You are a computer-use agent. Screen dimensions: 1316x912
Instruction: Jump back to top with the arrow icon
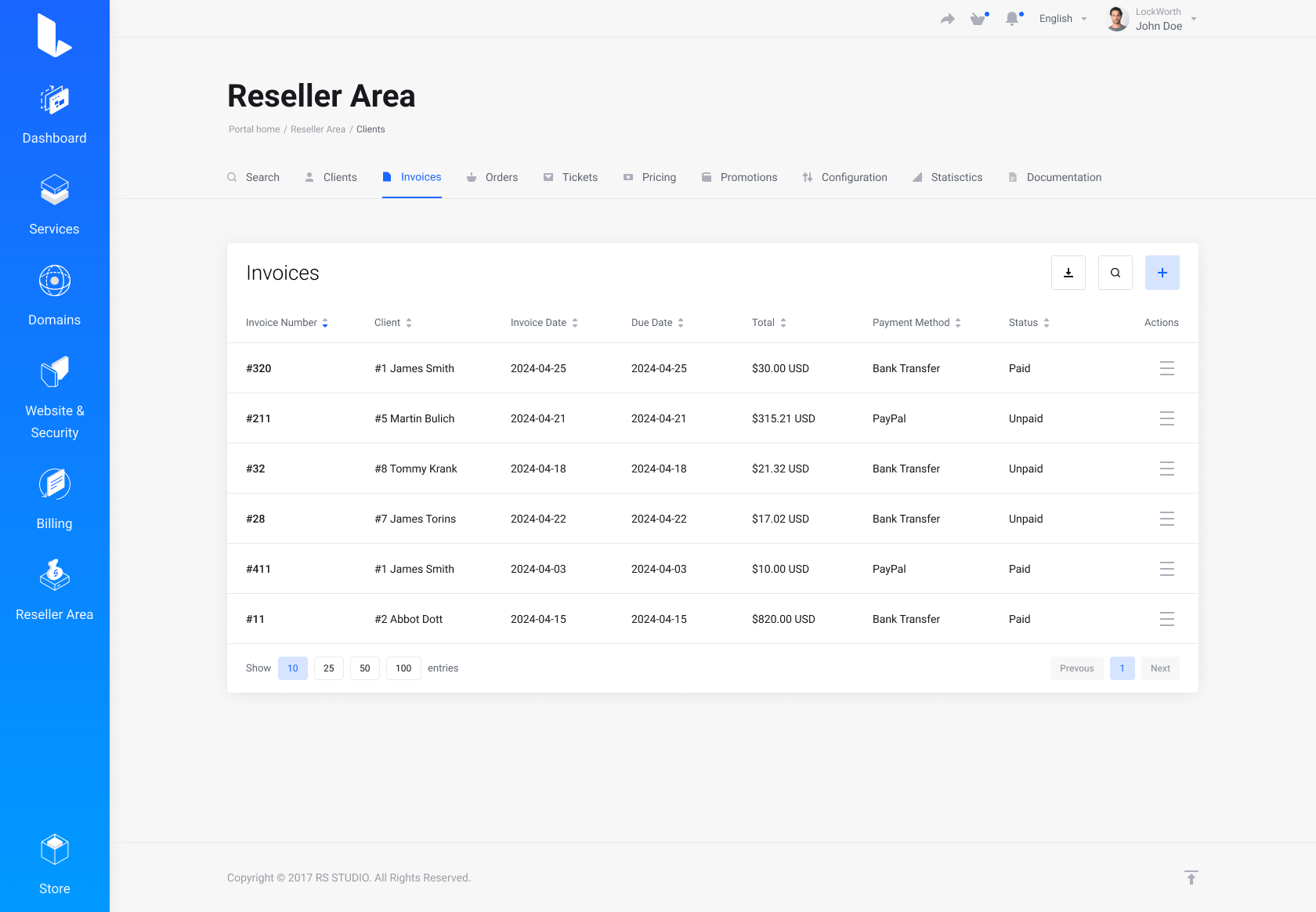click(1191, 878)
